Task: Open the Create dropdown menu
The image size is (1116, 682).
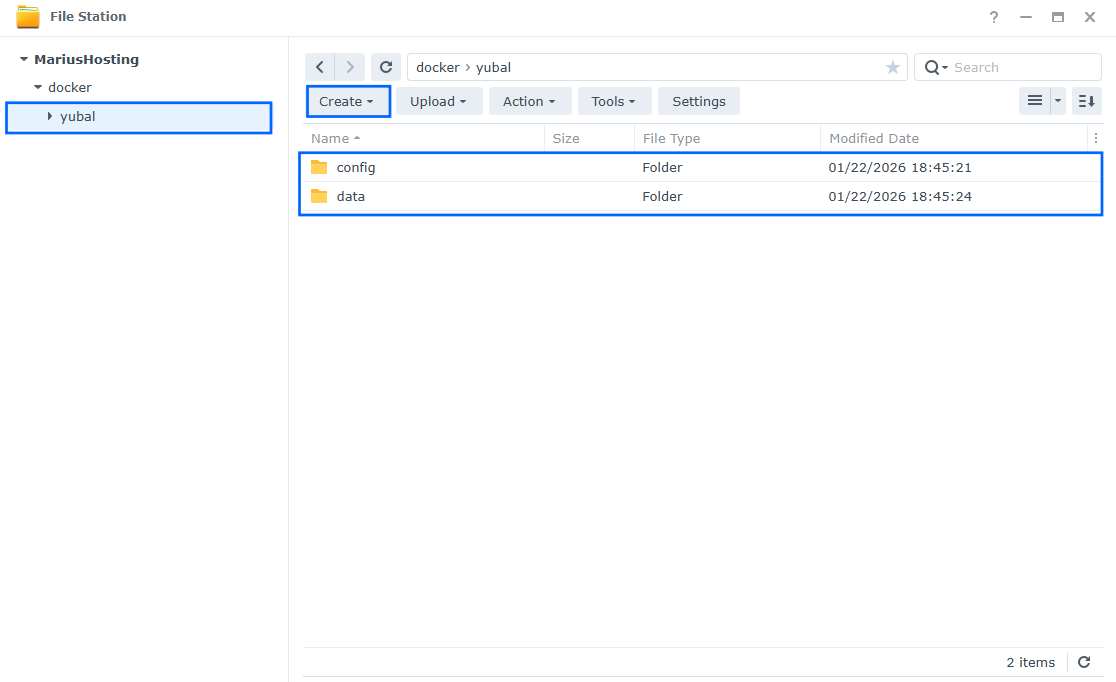Action: pyautogui.click(x=347, y=101)
